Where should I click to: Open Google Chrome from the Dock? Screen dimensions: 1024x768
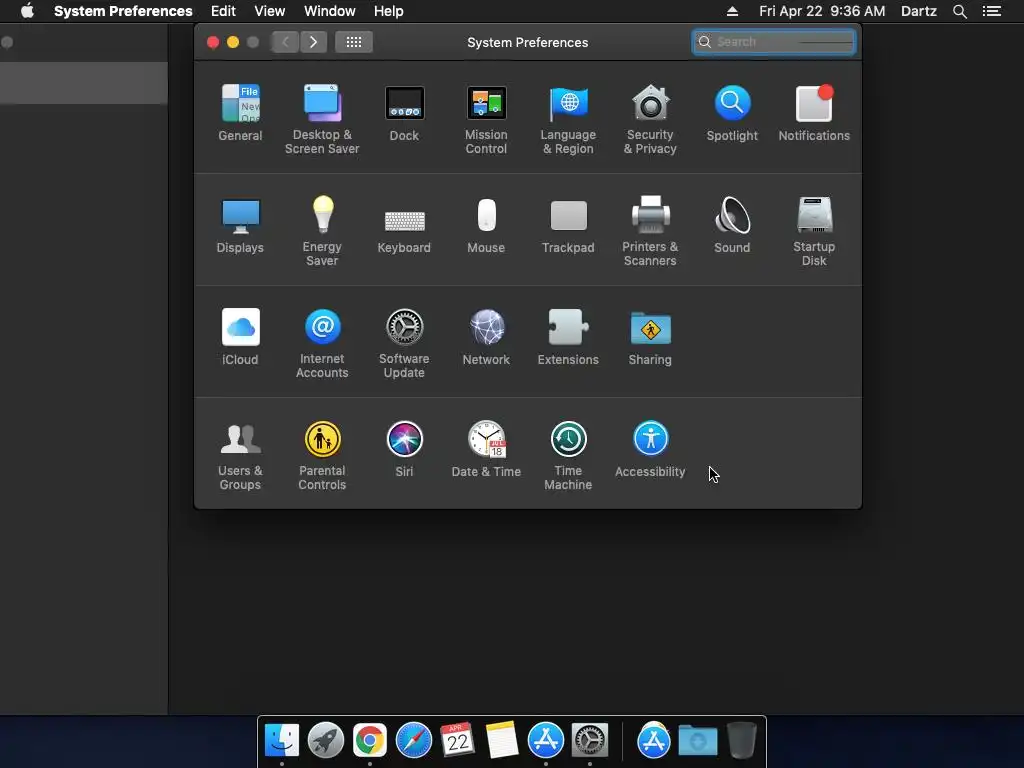coord(370,741)
